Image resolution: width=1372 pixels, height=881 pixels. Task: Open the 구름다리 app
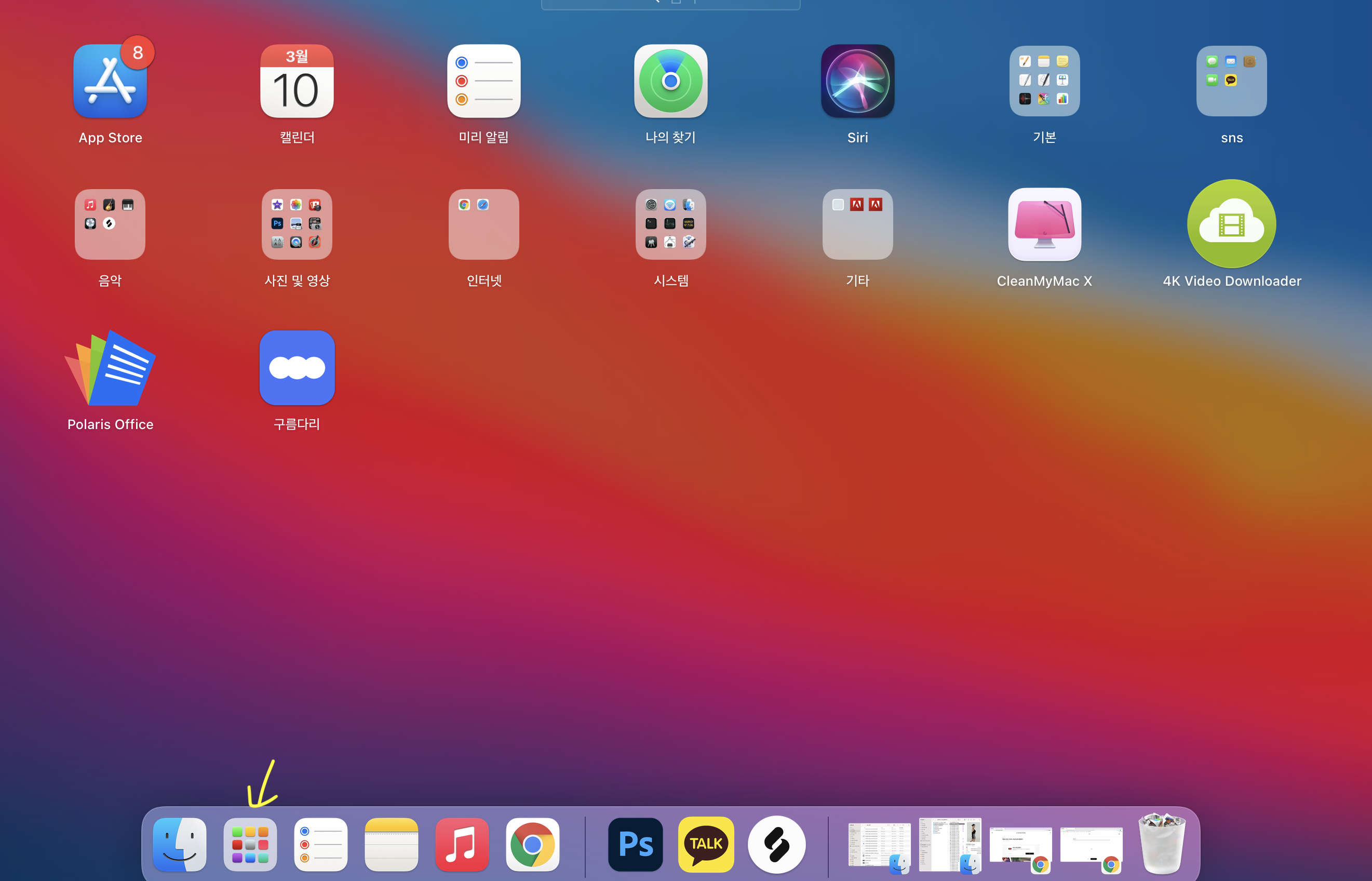[x=297, y=368]
